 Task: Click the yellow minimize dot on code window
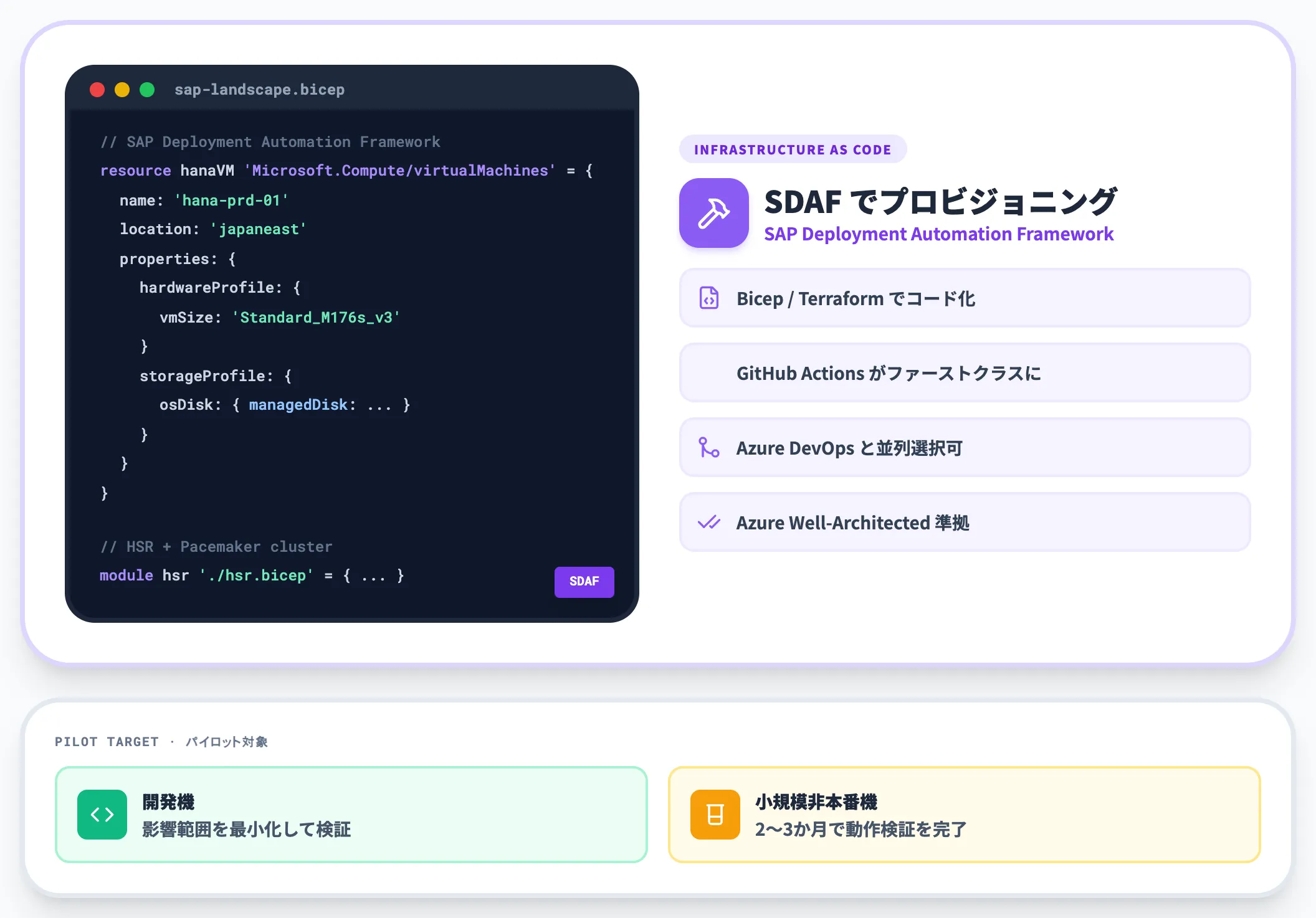tap(122, 90)
